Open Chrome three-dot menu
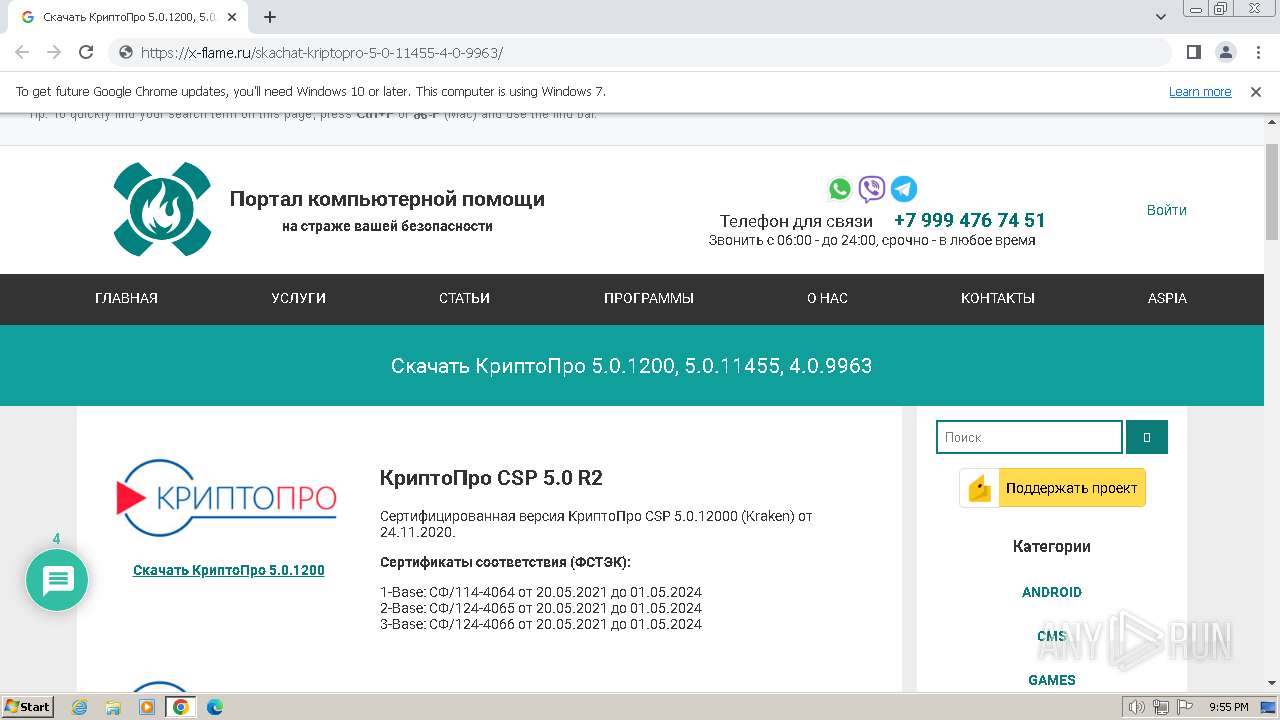1280x720 pixels. pos(1256,52)
